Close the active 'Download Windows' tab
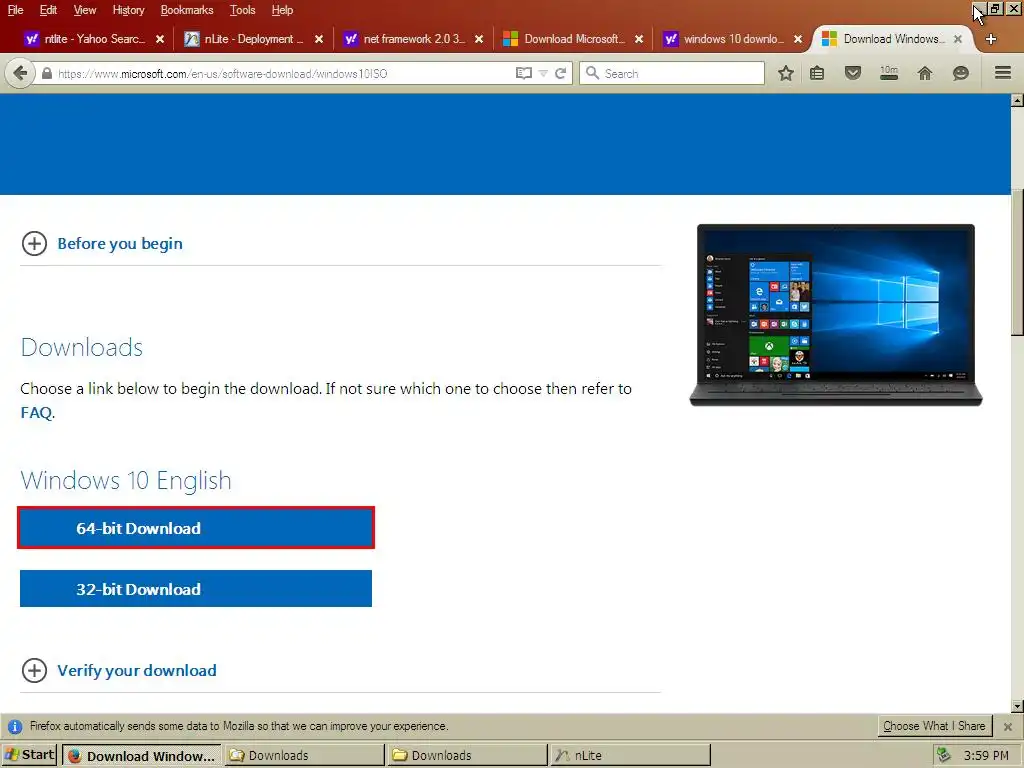This screenshot has width=1024, height=768. [957, 39]
